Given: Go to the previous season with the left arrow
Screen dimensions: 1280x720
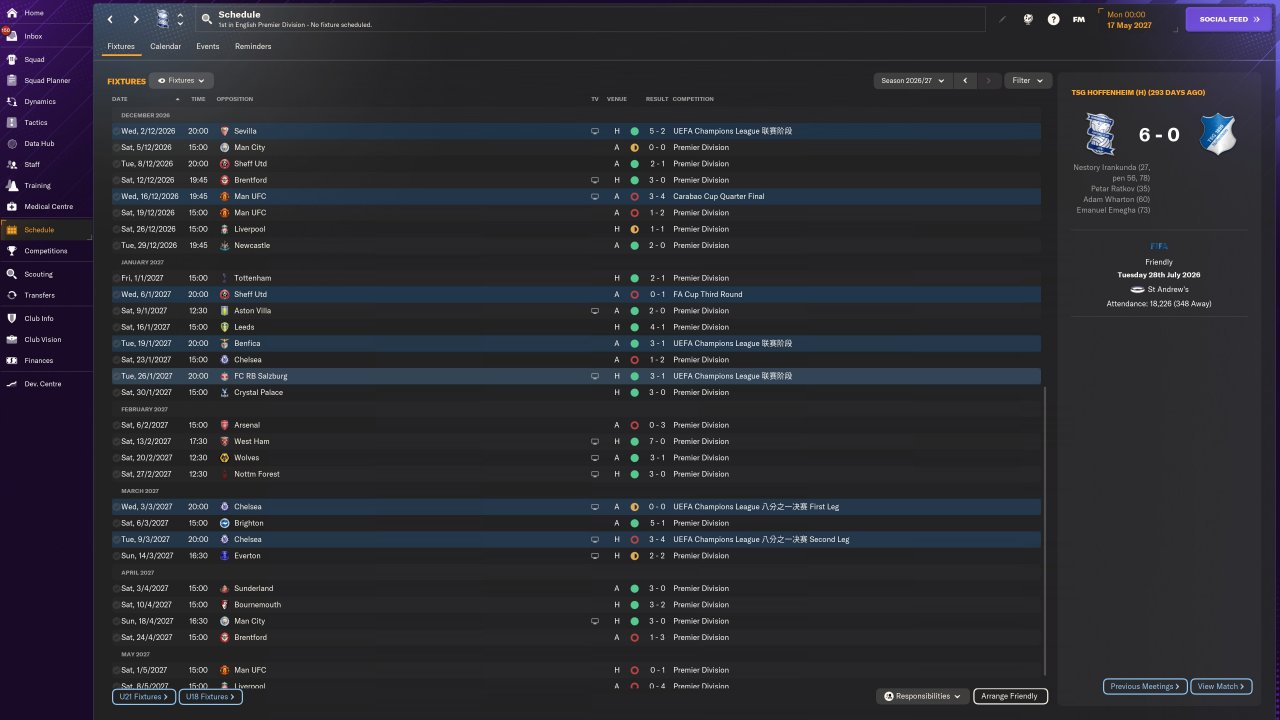Looking at the screenshot, I should tap(965, 80).
